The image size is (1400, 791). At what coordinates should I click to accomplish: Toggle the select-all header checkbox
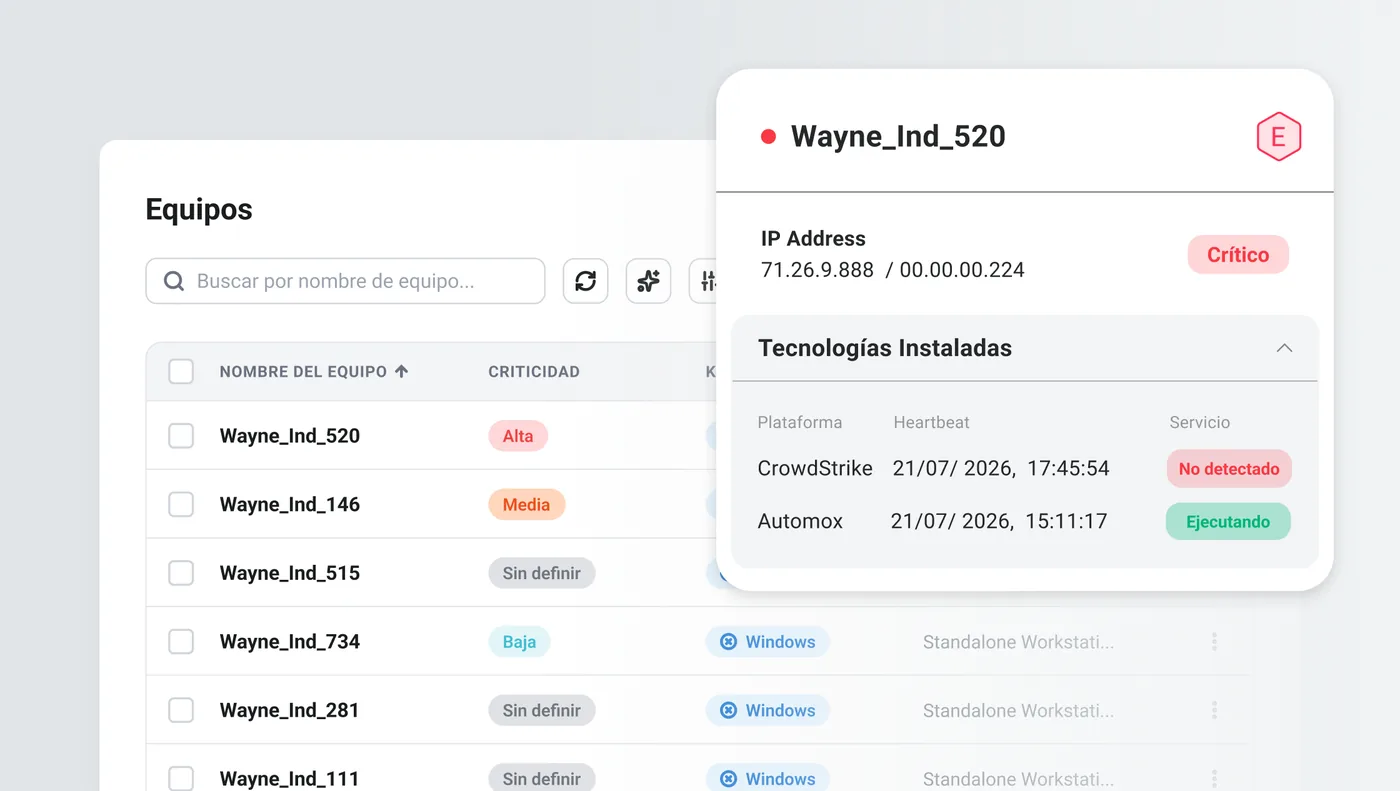181,371
